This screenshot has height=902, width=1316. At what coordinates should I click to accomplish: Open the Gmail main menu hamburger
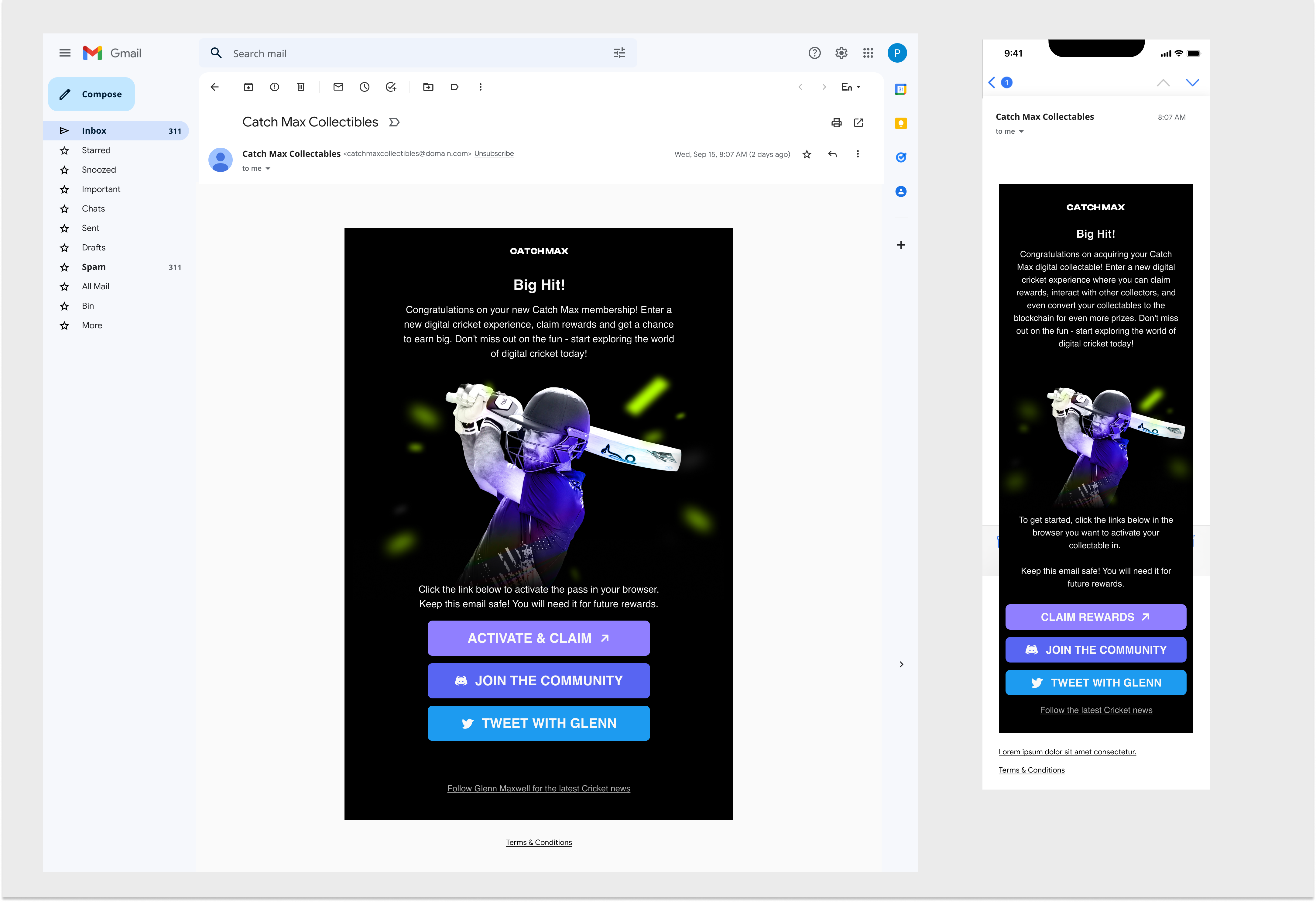[x=65, y=53]
